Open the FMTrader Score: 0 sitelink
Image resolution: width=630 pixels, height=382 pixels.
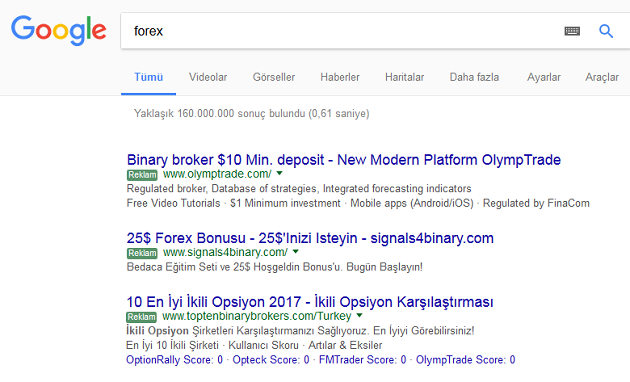(x=362, y=360)
